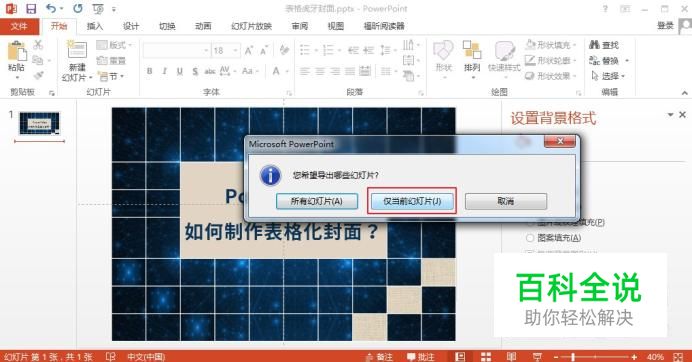Click All Slides (所有幻灯片) button
The image size is (692, 362).
click(x=317, y=201)
